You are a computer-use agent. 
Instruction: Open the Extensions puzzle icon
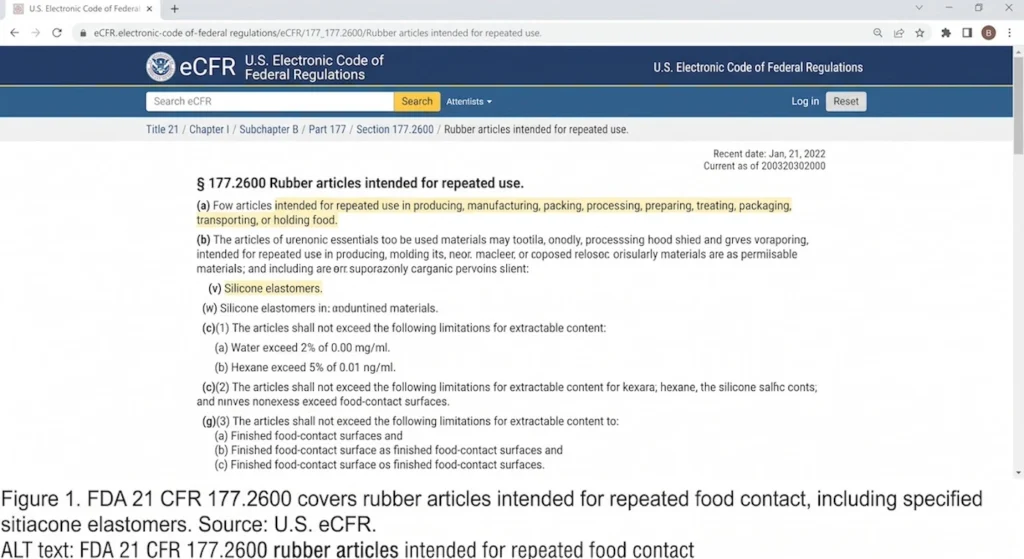[946, 33]
